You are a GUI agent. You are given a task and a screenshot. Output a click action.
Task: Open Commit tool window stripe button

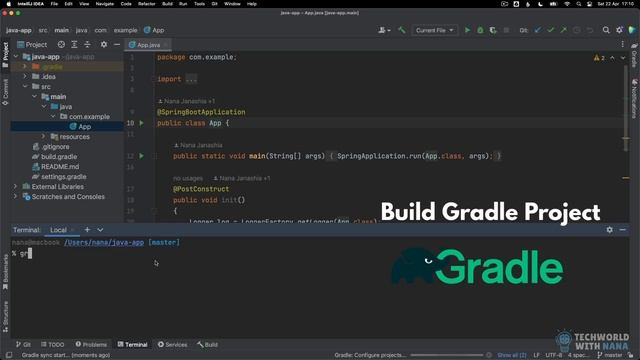coord(5,92)
